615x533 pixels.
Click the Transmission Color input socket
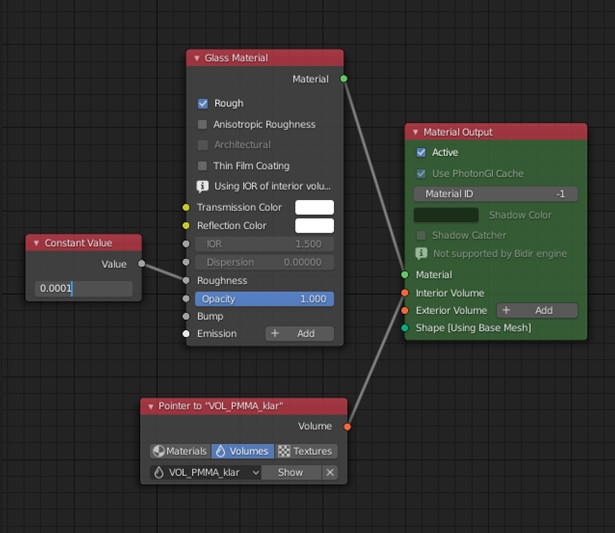pyautogui.click(x=186, y=207)
